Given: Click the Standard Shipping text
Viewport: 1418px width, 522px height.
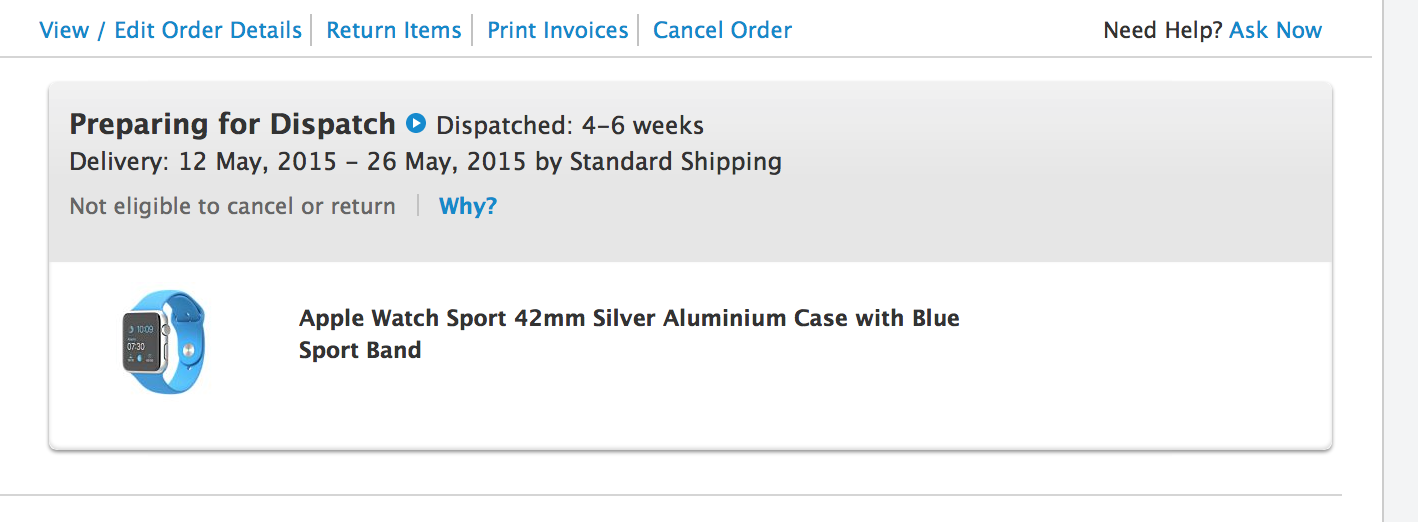Looking at the screenshot, I should 675,161.
